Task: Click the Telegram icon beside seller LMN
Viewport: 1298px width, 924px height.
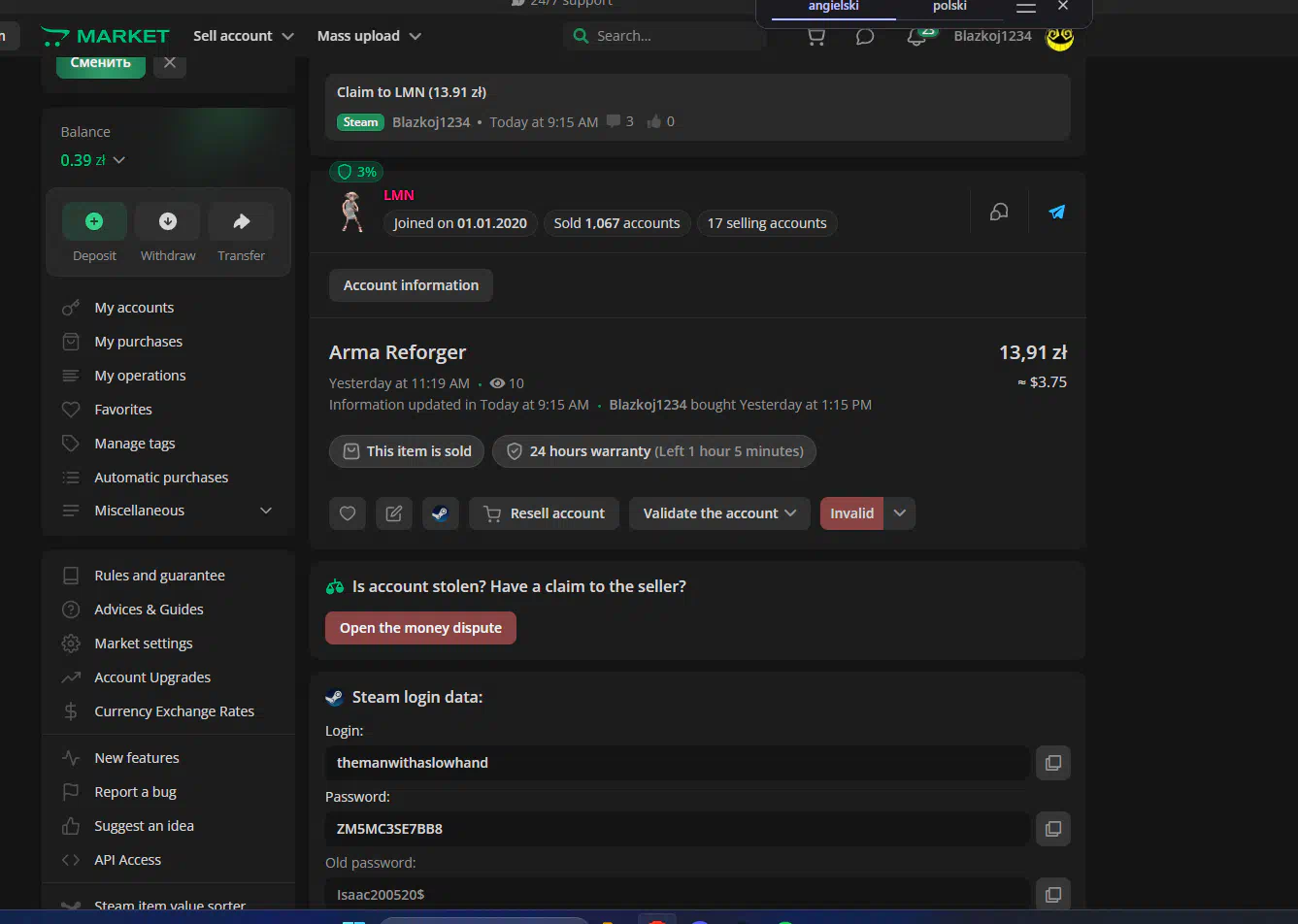Action: pyautogui.click(x=1056, y=212)
